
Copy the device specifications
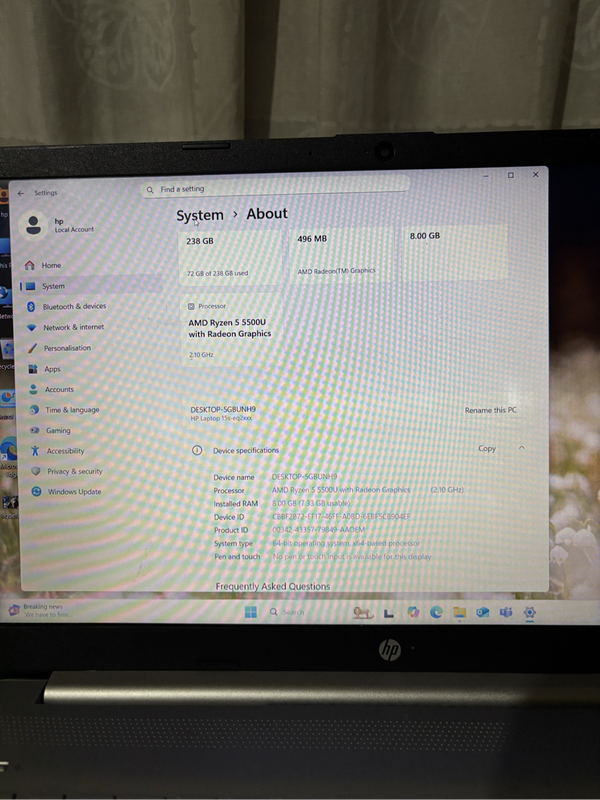pos(487,448)
